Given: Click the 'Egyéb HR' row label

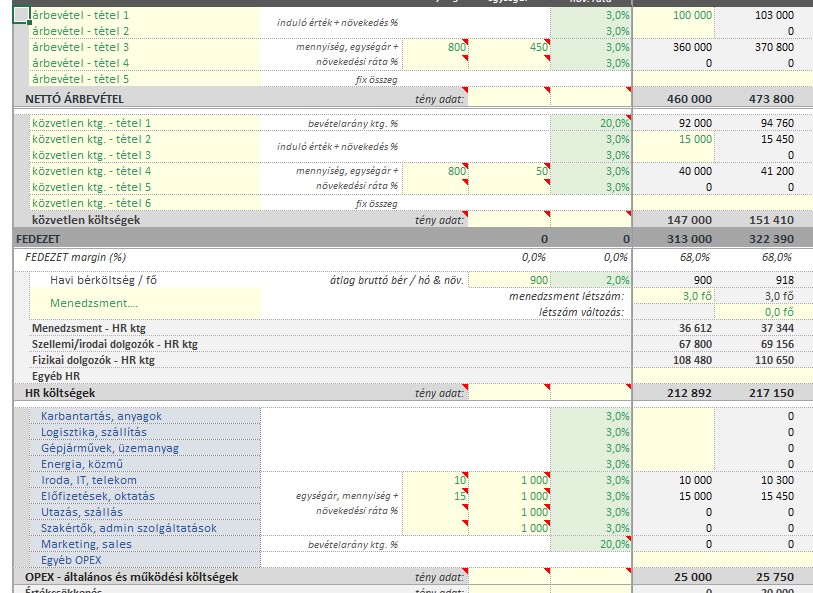Looking at the screenshot, I should [x=56, y=376].
